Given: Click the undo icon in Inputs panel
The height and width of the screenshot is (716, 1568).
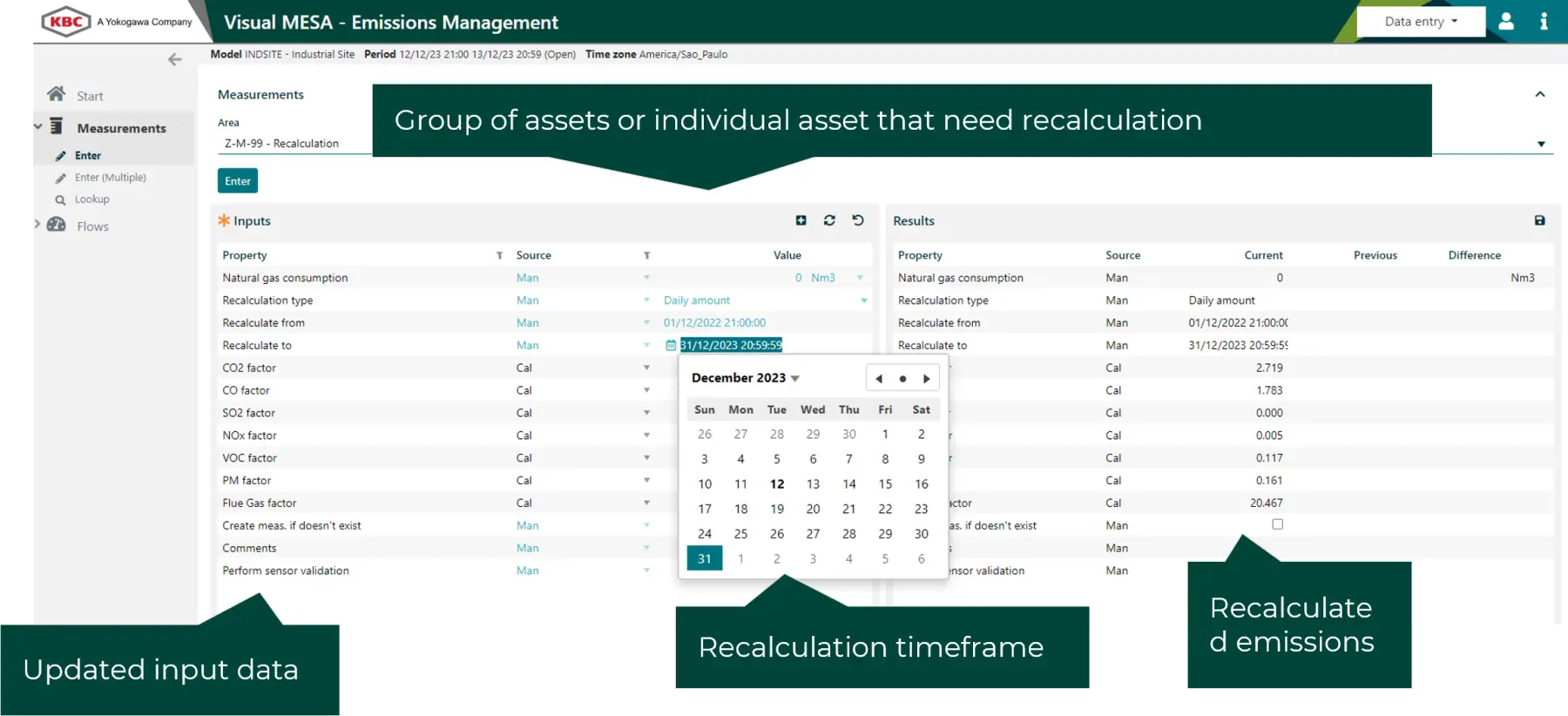Looking at the screenshot, I should pos(858,220).
